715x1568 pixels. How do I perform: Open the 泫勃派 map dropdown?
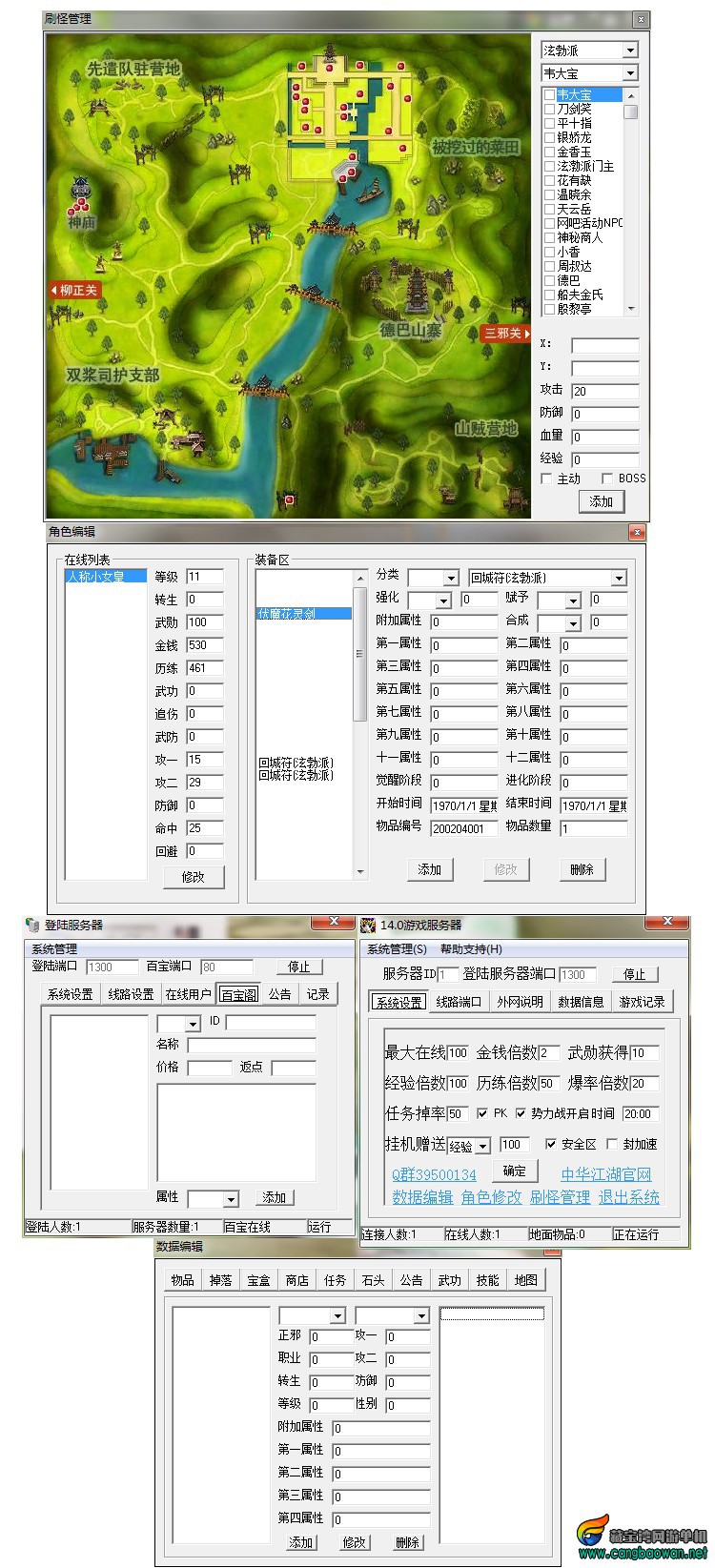pyautogui.click(x=630, y=51)
